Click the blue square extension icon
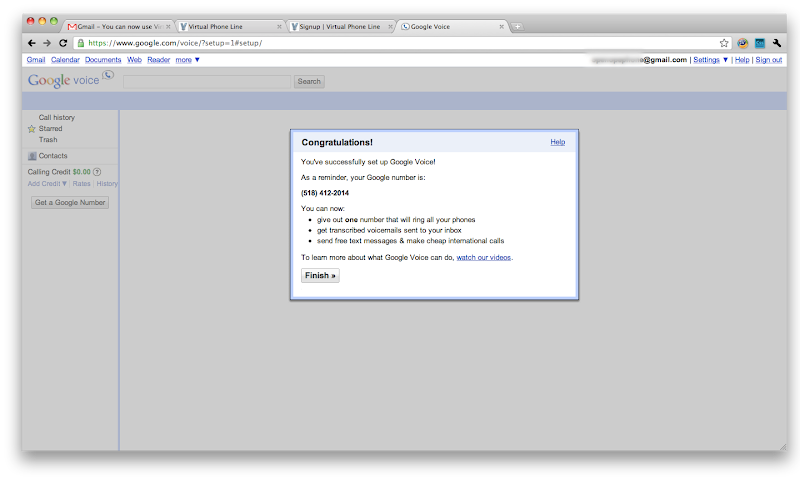Viewport: 800px width, 481px height. point(760,43)
